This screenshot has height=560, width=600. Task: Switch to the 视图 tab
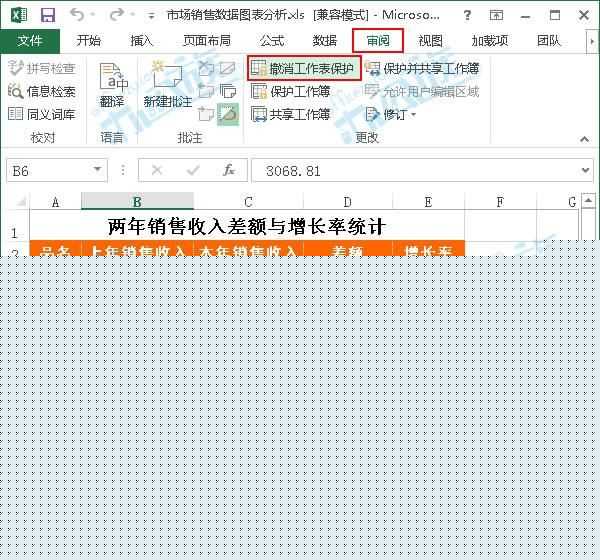coord(430,41)
